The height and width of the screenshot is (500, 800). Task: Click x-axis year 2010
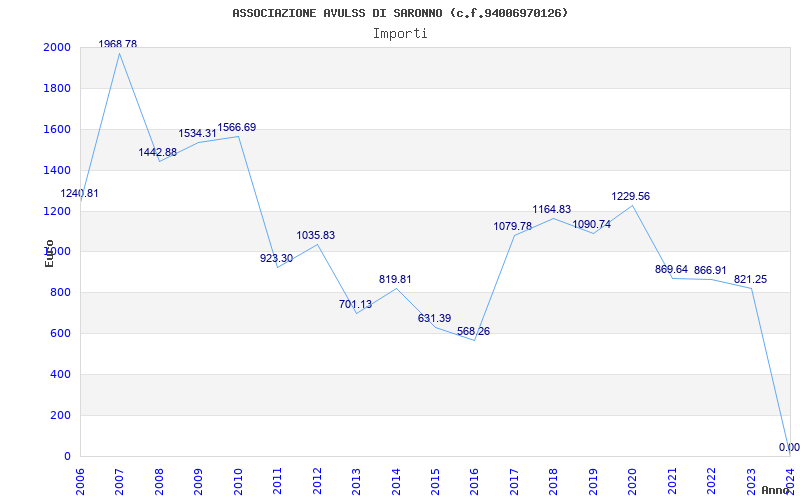pos(238,481)
